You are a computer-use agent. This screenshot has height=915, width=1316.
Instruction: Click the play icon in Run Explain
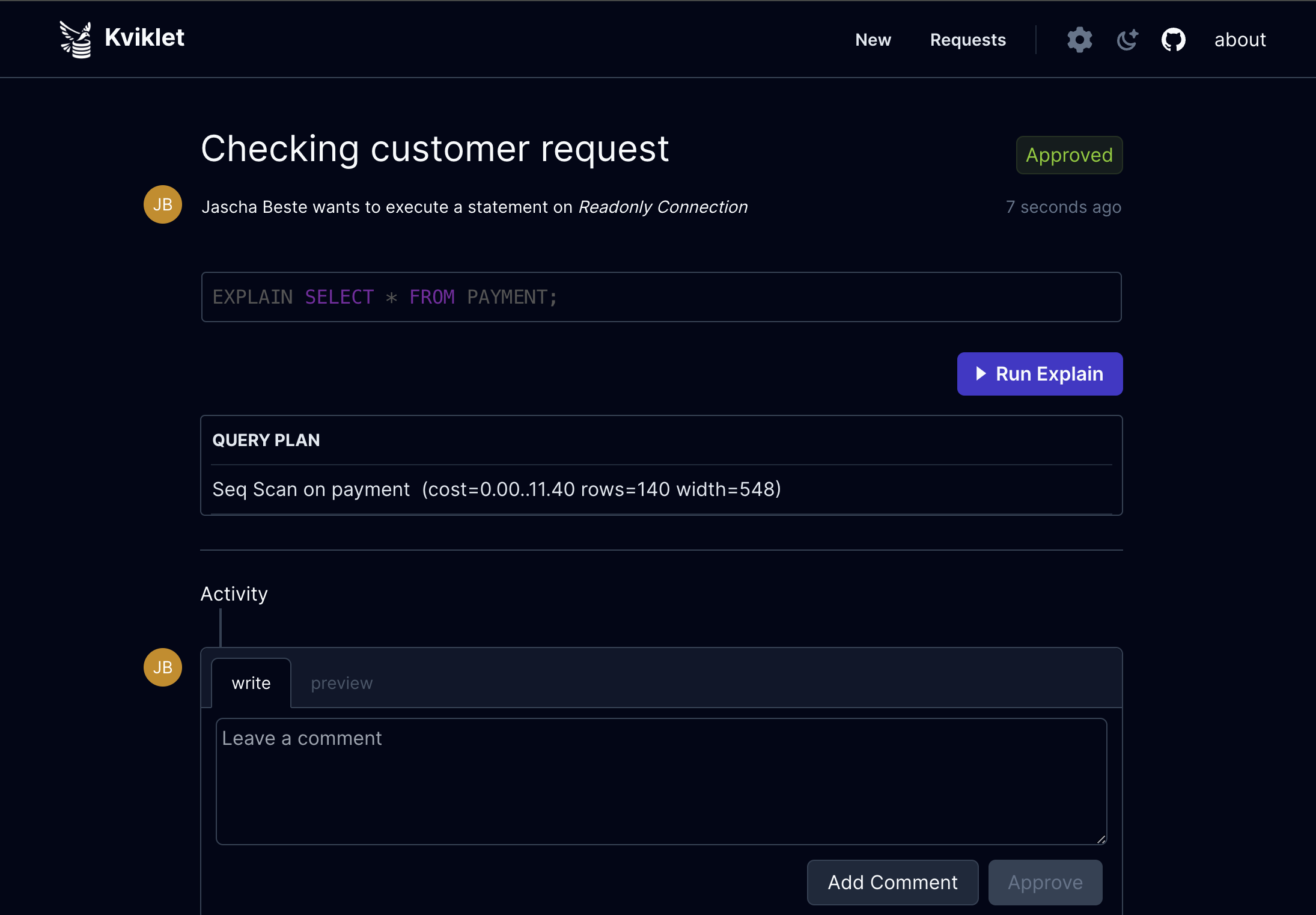[981, 374]
